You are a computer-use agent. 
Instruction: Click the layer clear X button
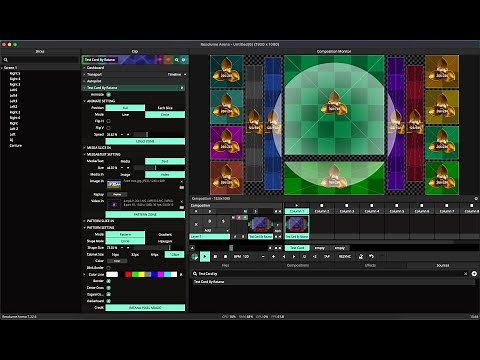[196, 224]
